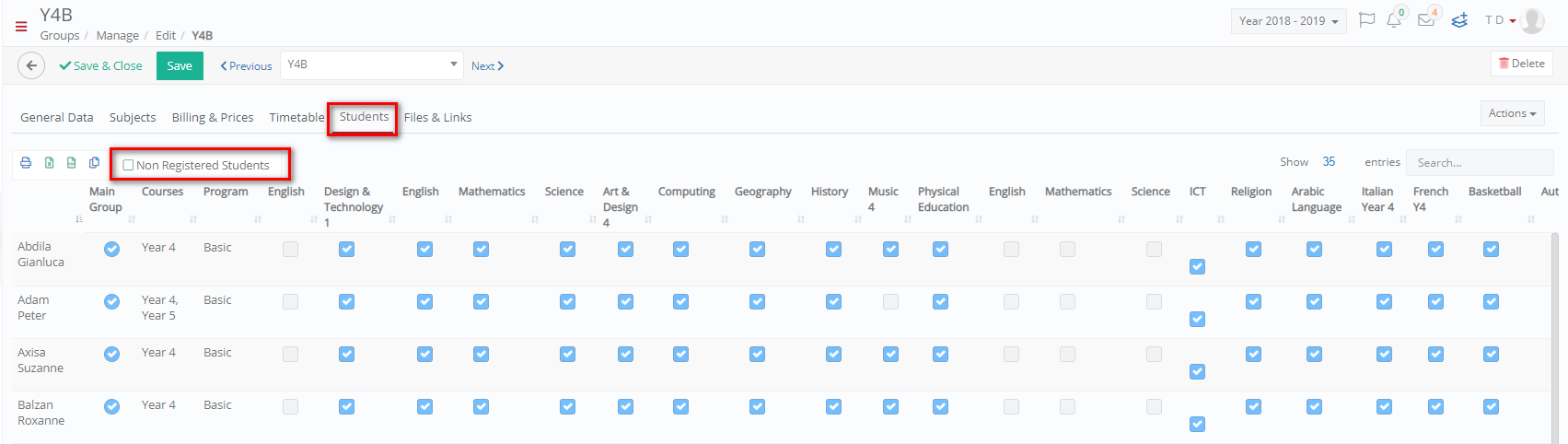The image size is (1568, 444).
Task: Open the hamburger menu icon
Action: [21, 27]
